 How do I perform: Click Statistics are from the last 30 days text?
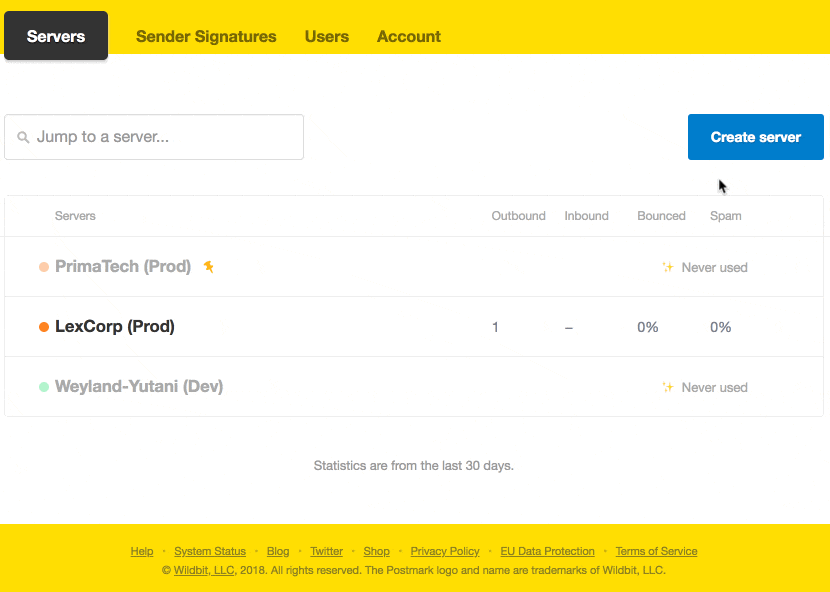click(413, 465)
